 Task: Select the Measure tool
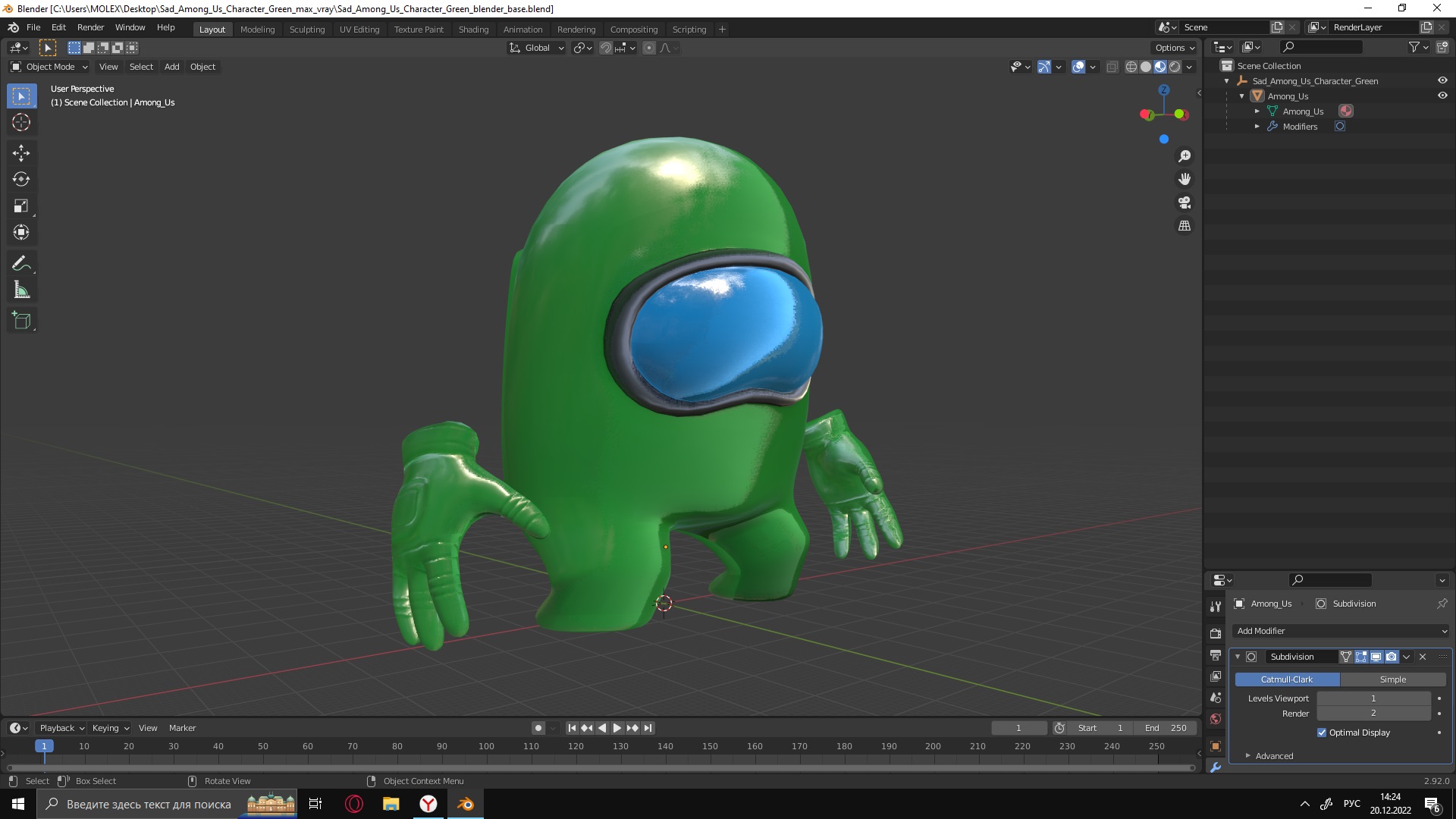pyautogui.click(x=21, y=290)
